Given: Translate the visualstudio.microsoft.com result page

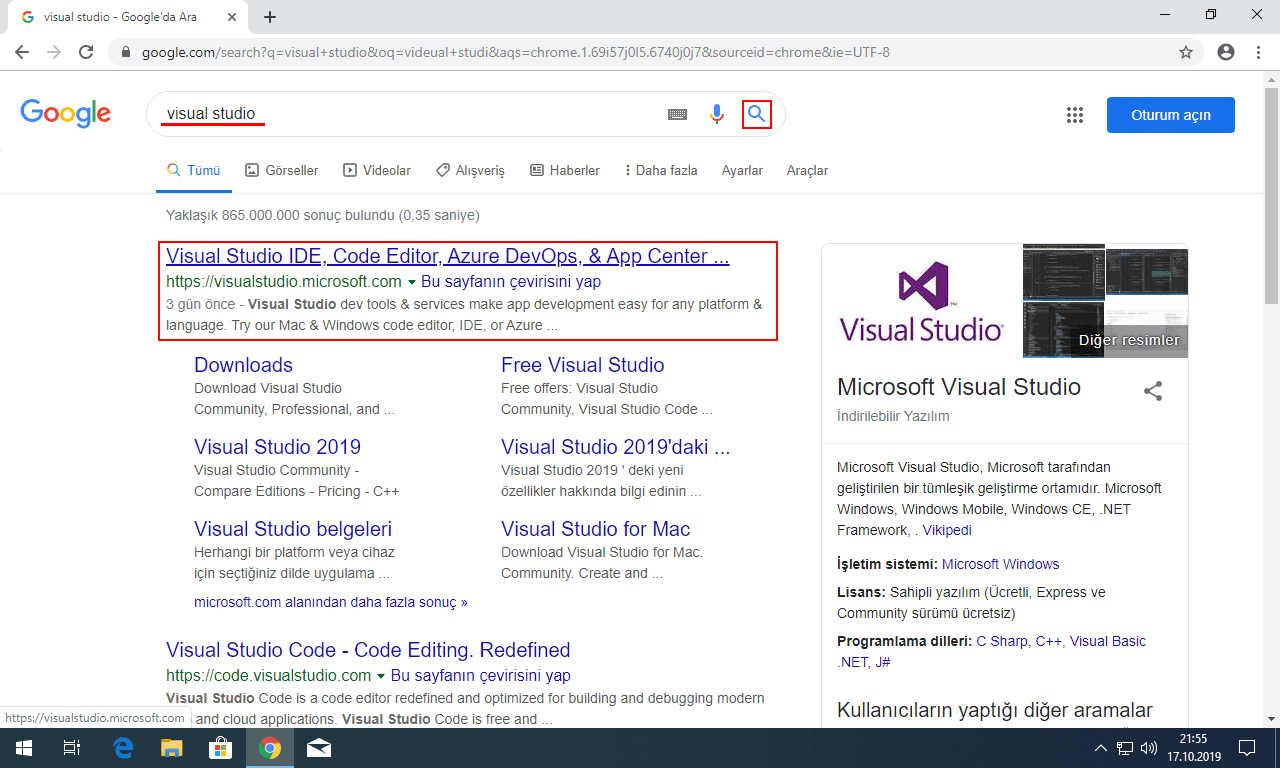Looking at the screenshot, I should pyautogui.click(x=511, y=283).
